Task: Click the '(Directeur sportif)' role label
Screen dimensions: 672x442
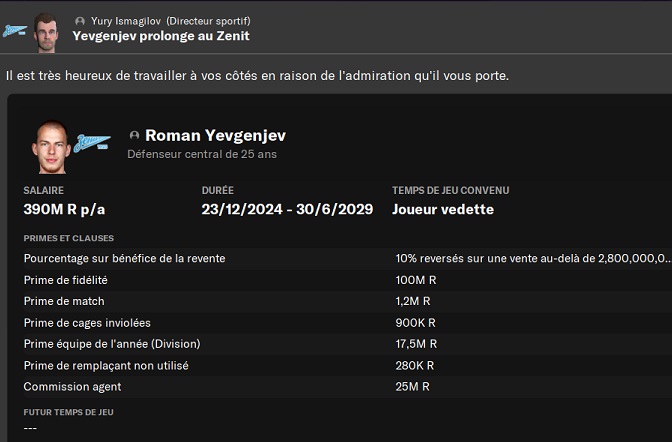Action: pyautogui.click(x=208, y=21)
